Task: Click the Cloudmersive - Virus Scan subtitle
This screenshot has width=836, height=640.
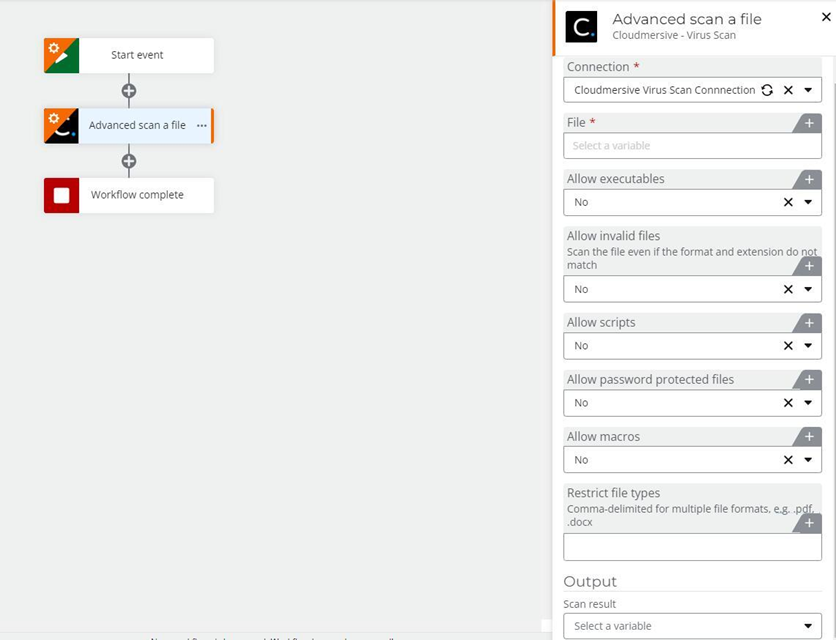Action: [674, 35]
